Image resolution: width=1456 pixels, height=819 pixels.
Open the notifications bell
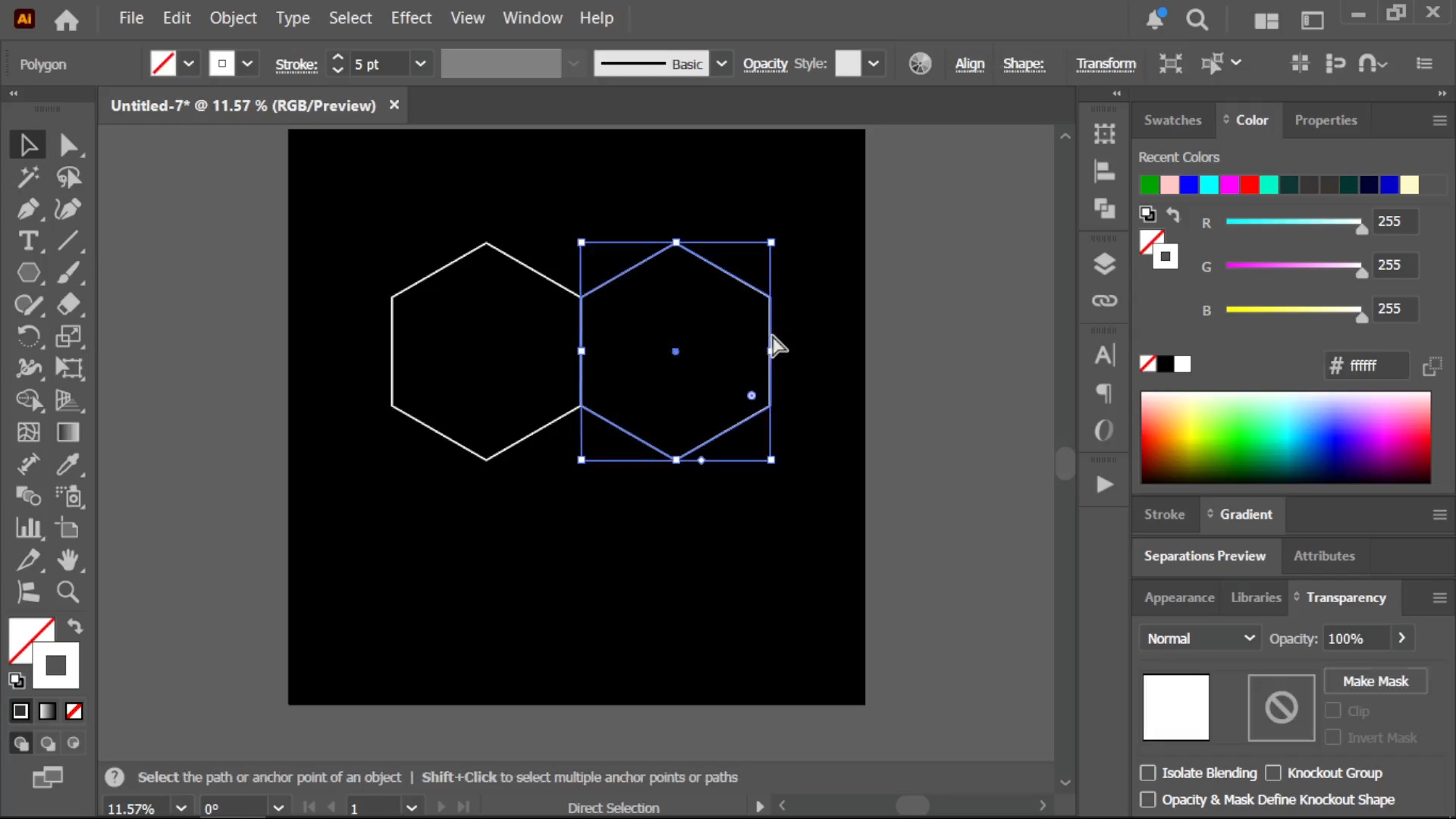point(1155,20)
